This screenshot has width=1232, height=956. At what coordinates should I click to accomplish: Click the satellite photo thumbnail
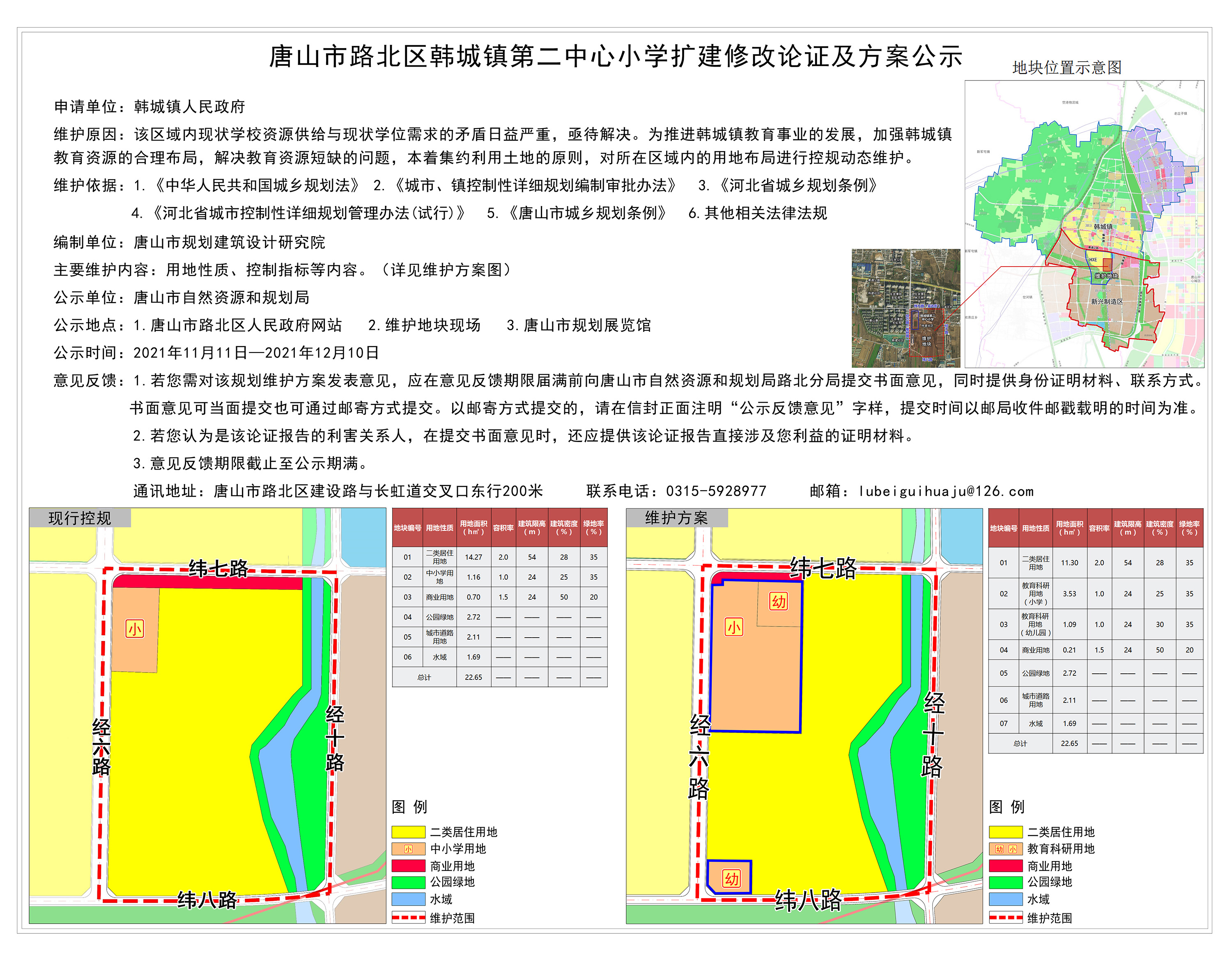point(906,308)
